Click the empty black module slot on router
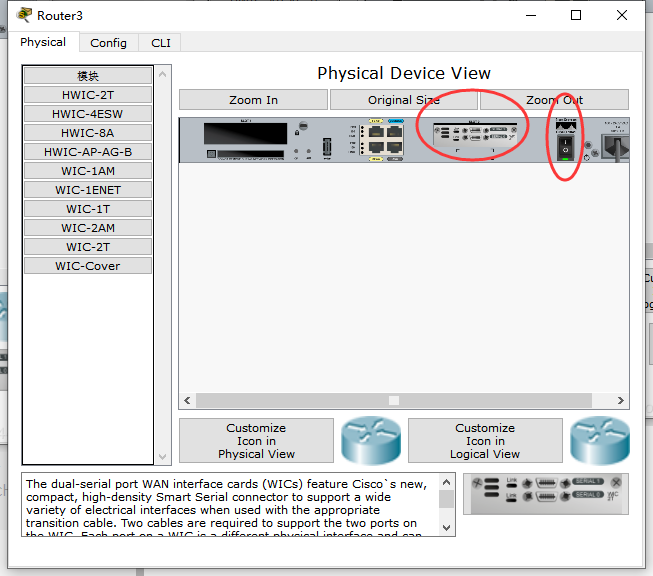 (245, 134)
